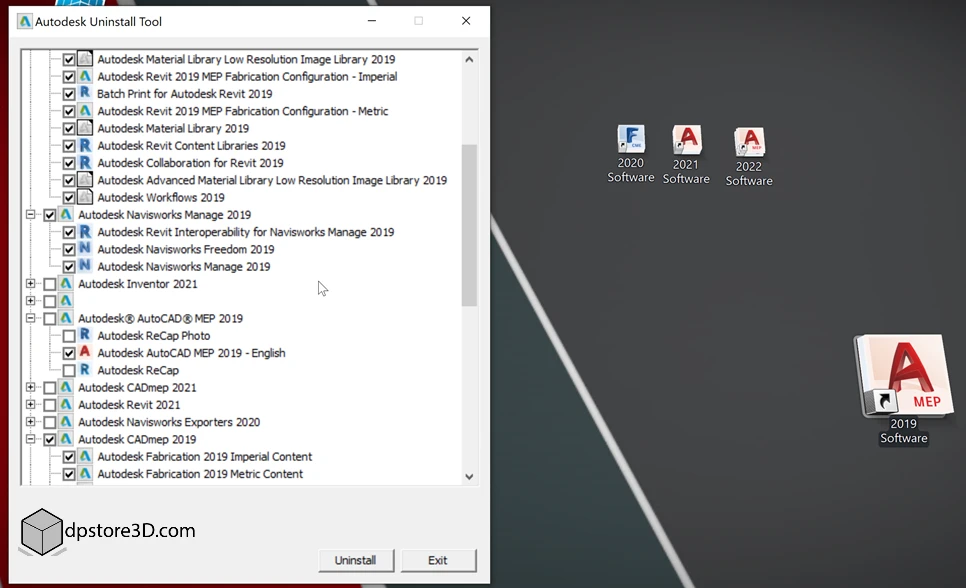Click the Autodesk Material Library 2019 icon
The width and height of the screenshot is (966, 588).
[x=85, y=128]
